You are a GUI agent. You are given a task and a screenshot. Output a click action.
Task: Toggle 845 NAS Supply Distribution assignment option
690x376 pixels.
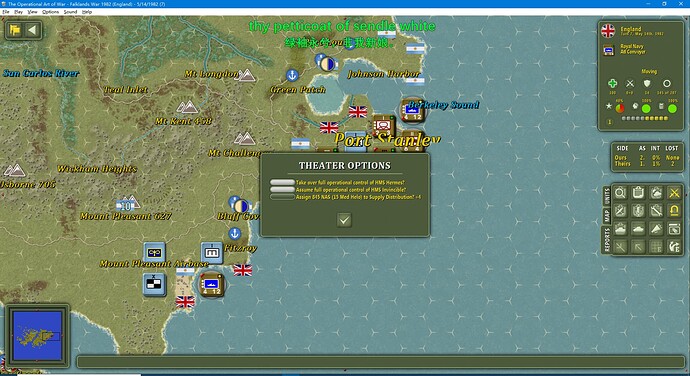tap(282, 197)
